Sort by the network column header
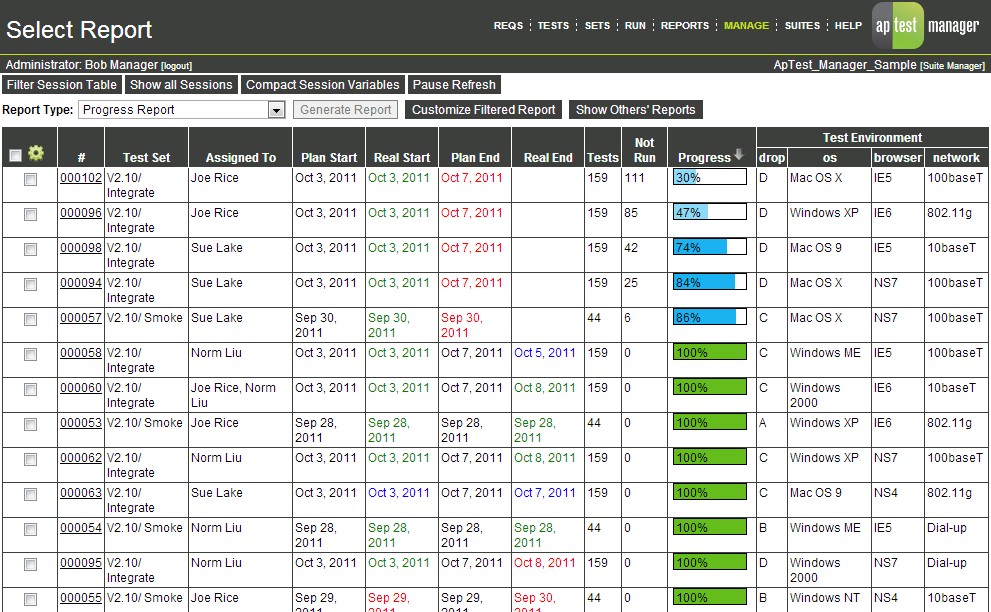The image size is (991, 612). pyautogui.click(x=956, y=158)
